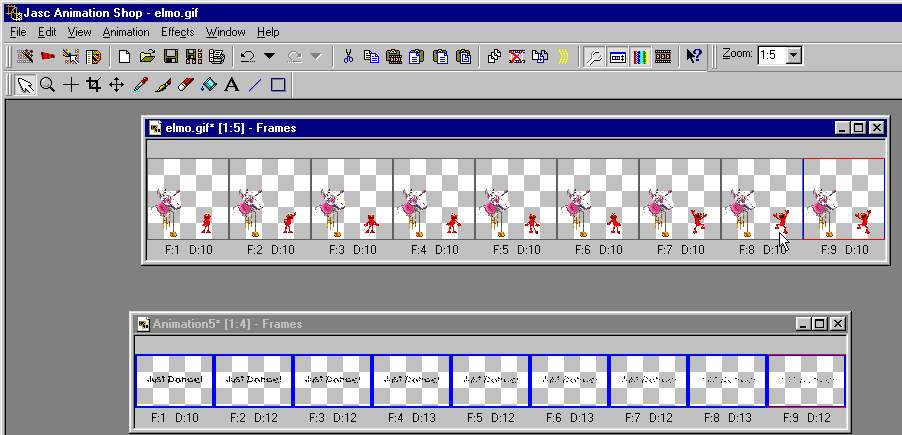
Task: Click the elmo.gif Frames window control icon
Action: point(155,128)
